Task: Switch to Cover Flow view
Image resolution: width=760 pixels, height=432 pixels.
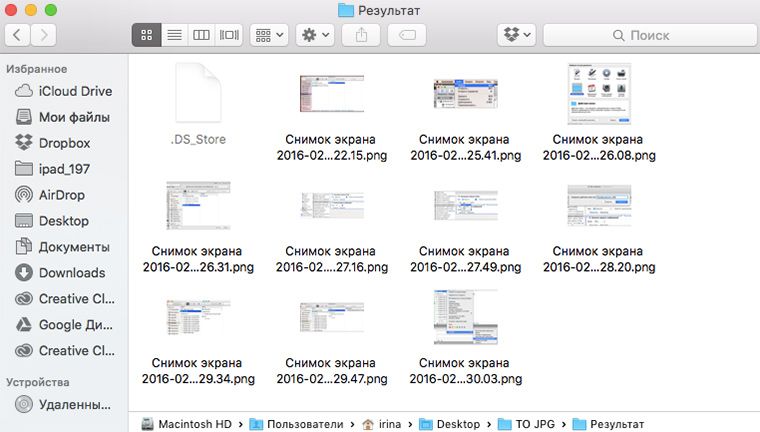Action: (x=230, y=35)
